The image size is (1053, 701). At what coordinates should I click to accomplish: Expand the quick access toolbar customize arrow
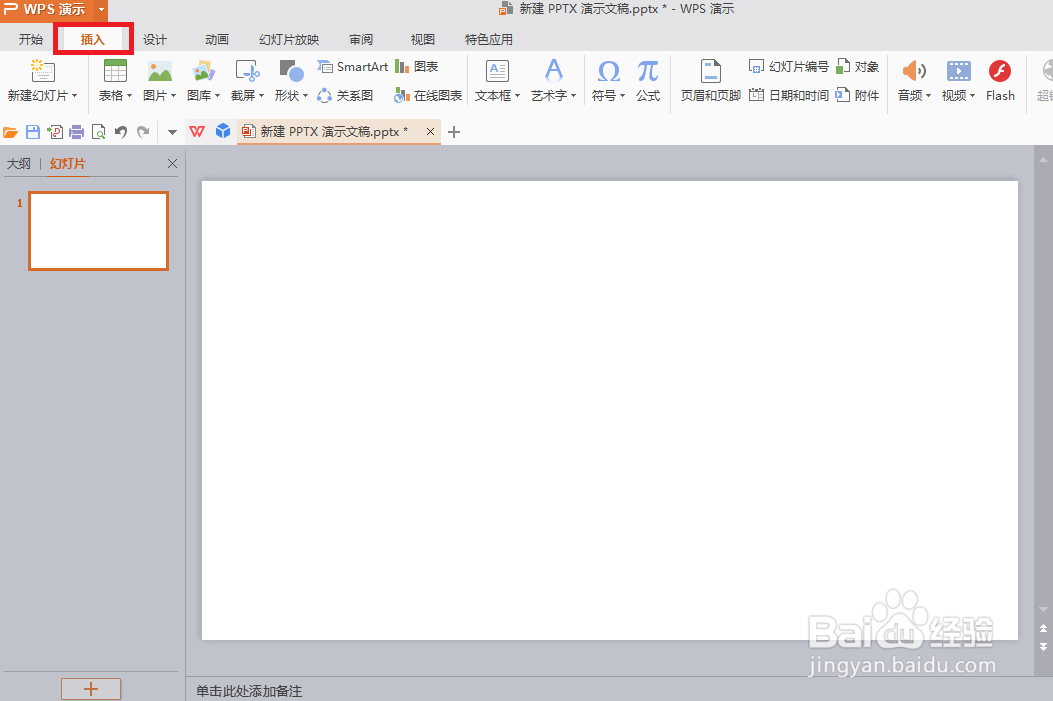pos(173,132)
